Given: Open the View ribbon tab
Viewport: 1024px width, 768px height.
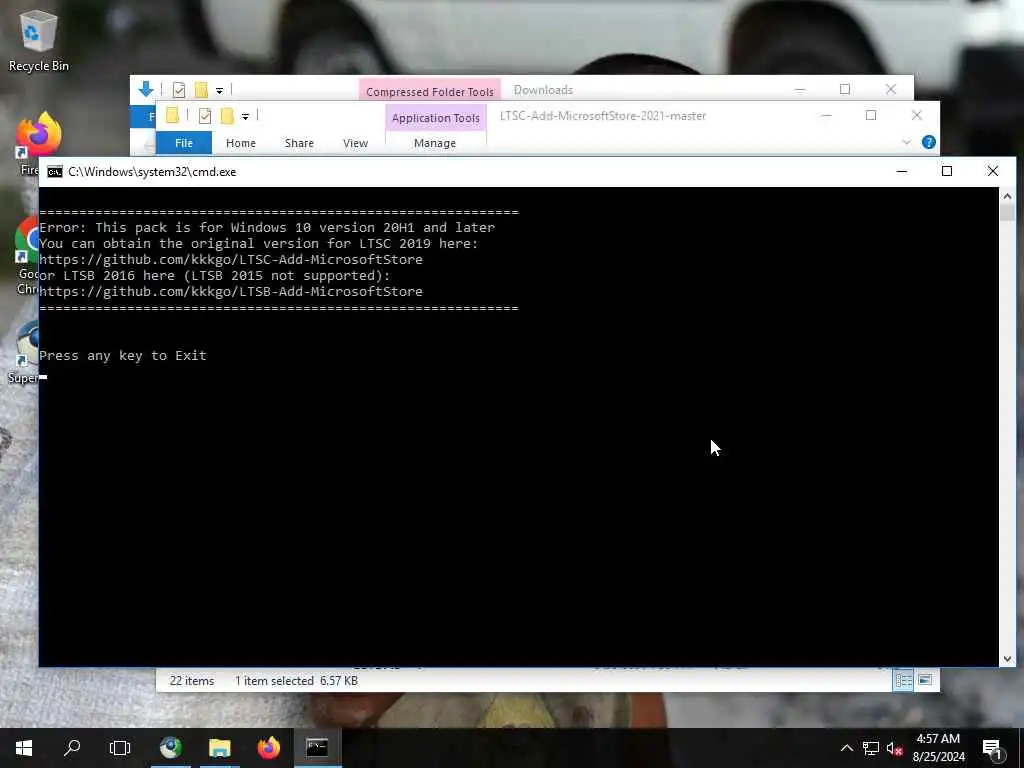Looking at the screenshot, I should 355,143.
